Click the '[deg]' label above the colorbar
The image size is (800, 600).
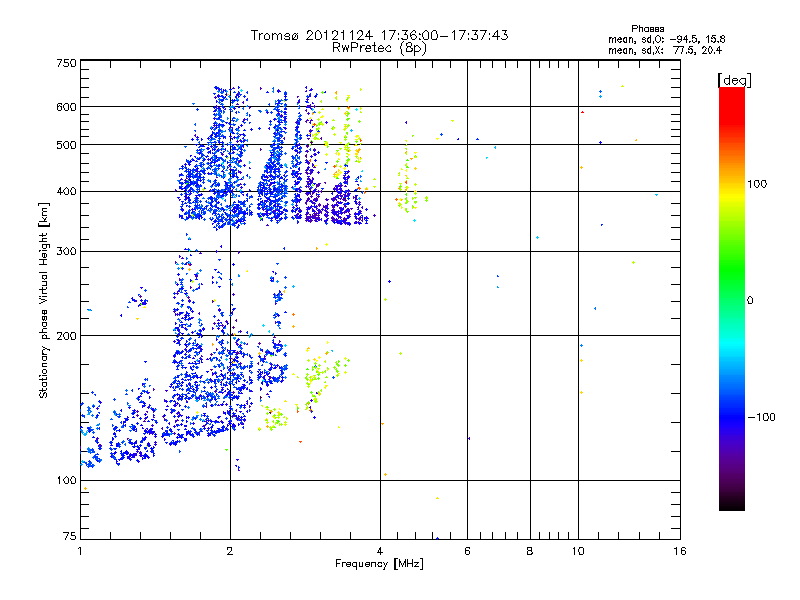coord(734,80)
